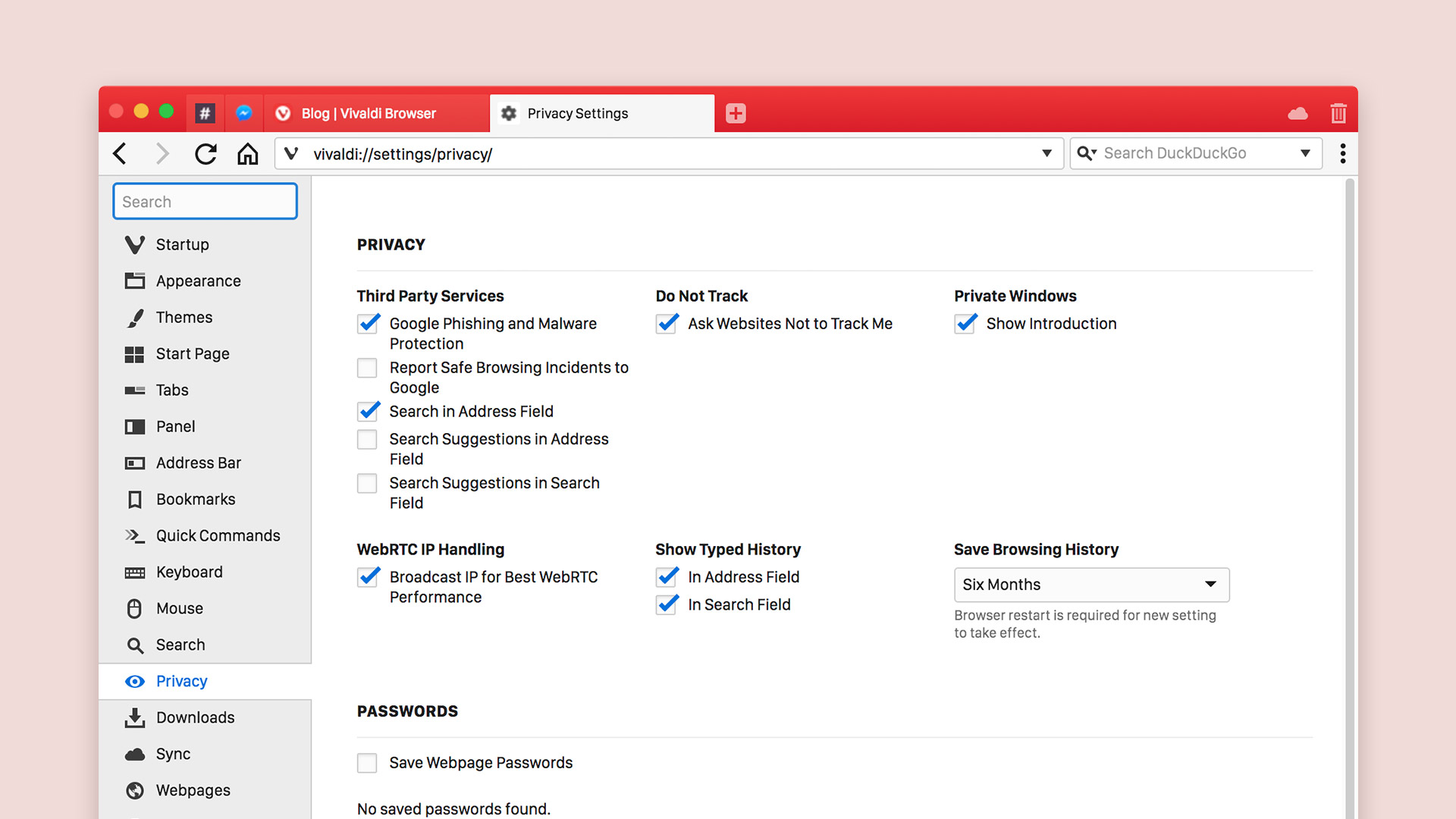Open the vertical three-dot menu

point(1343,153)
